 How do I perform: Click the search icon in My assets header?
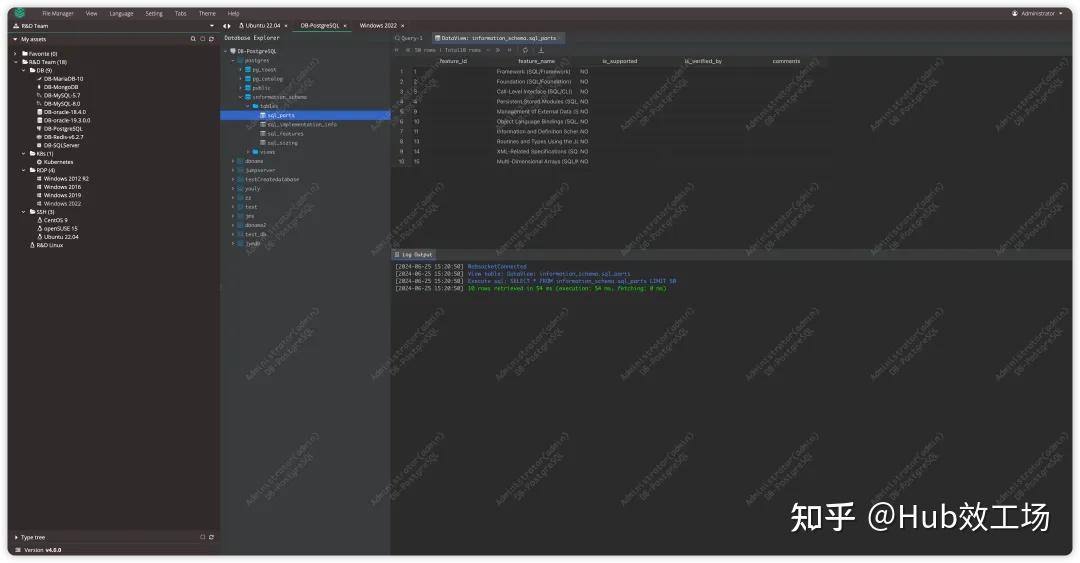(x=193, y=39)
